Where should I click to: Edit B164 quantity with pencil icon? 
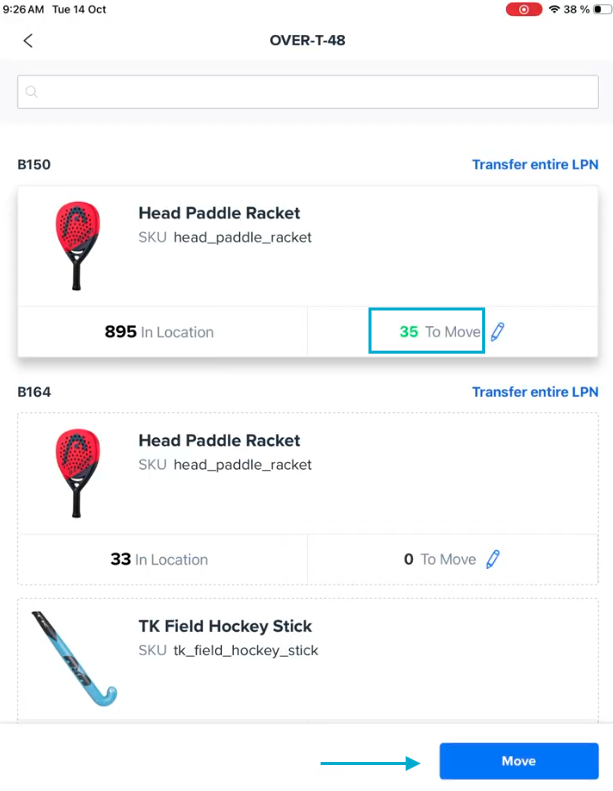(492, 559)
